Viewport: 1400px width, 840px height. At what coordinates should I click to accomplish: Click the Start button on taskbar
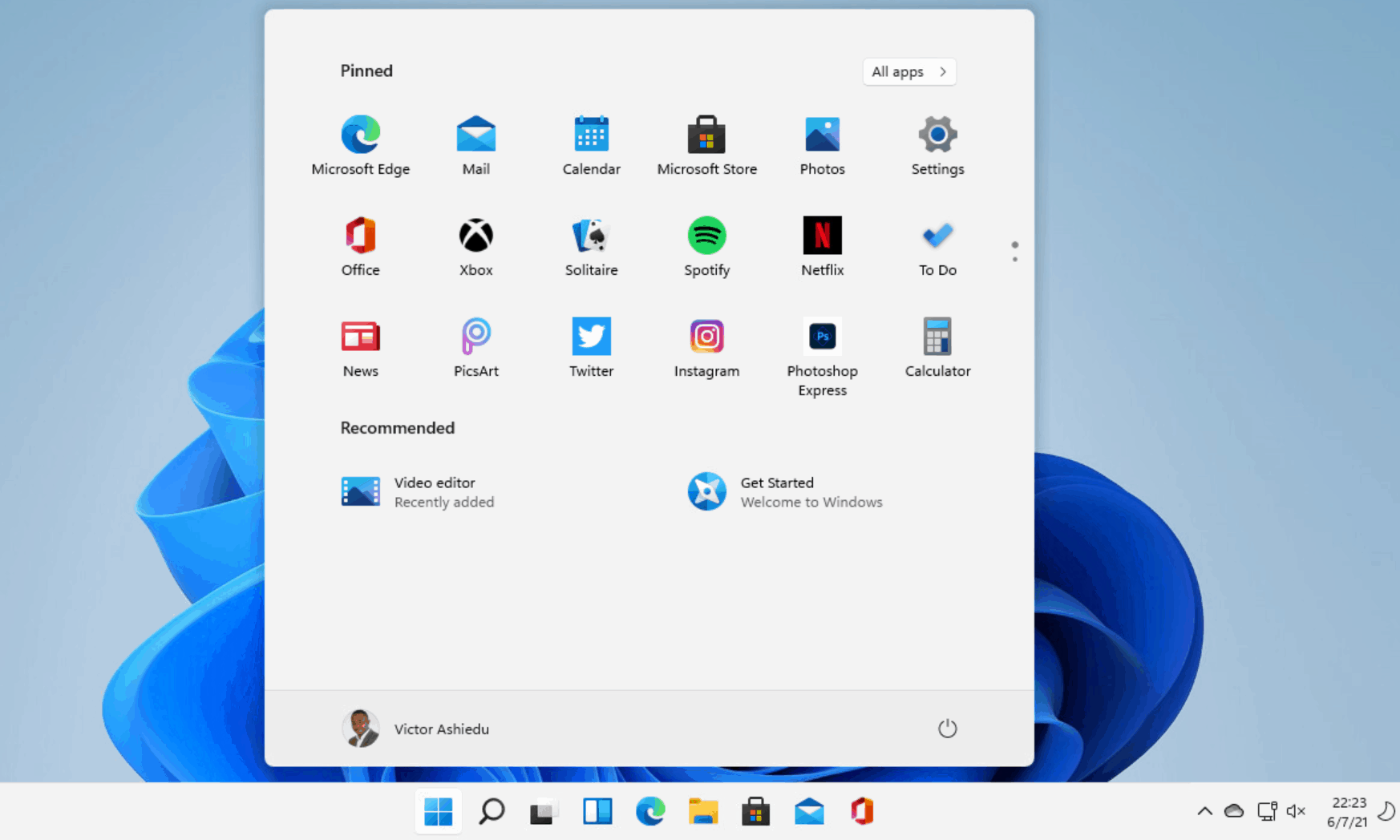tap(439, 812)
